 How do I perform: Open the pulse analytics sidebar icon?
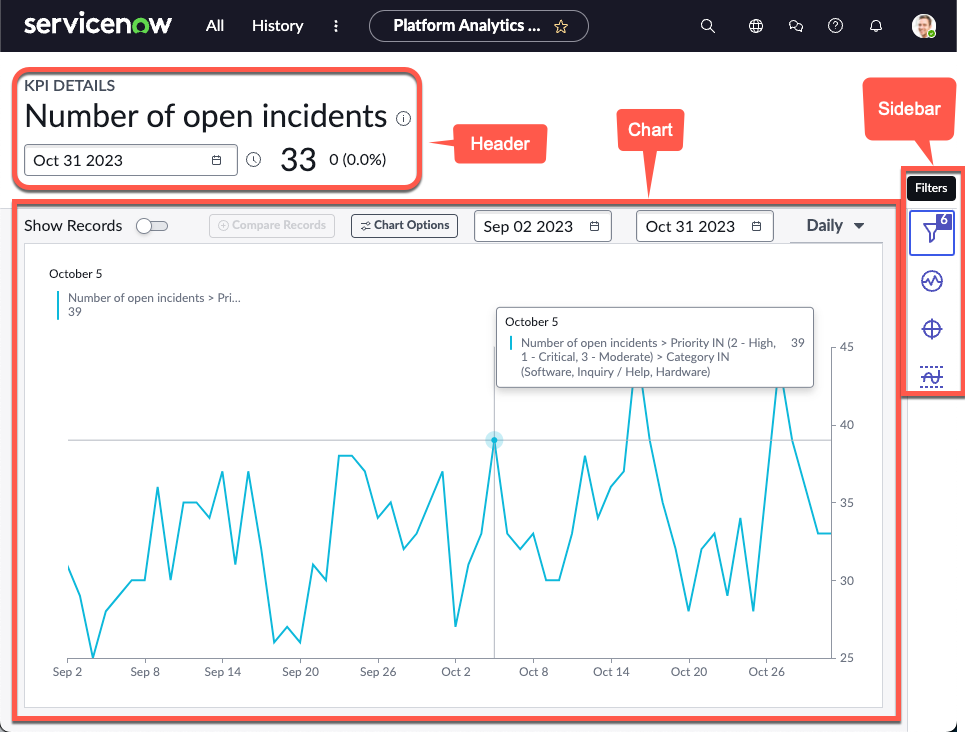(x=932, y=281)
